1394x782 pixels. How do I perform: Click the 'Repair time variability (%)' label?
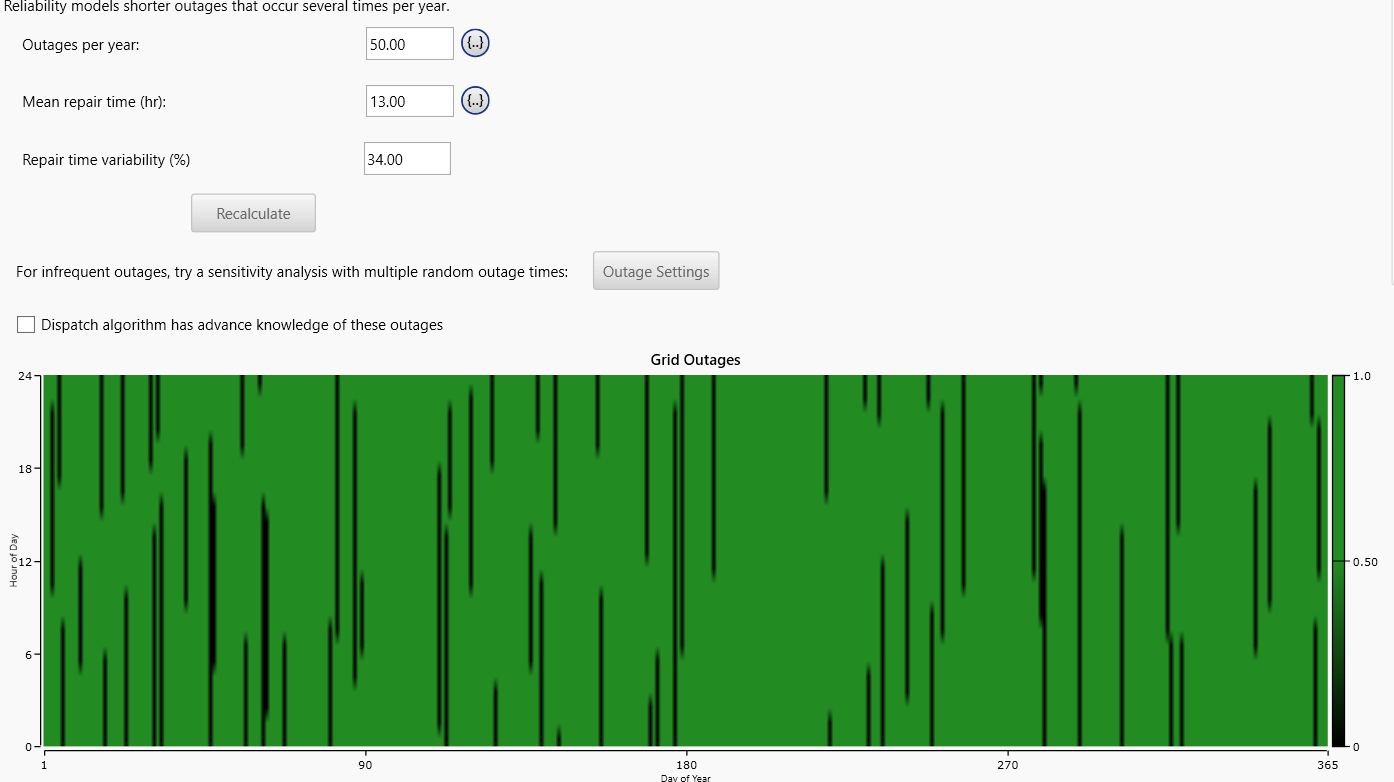pyautogui.click(x=106, y=160)
